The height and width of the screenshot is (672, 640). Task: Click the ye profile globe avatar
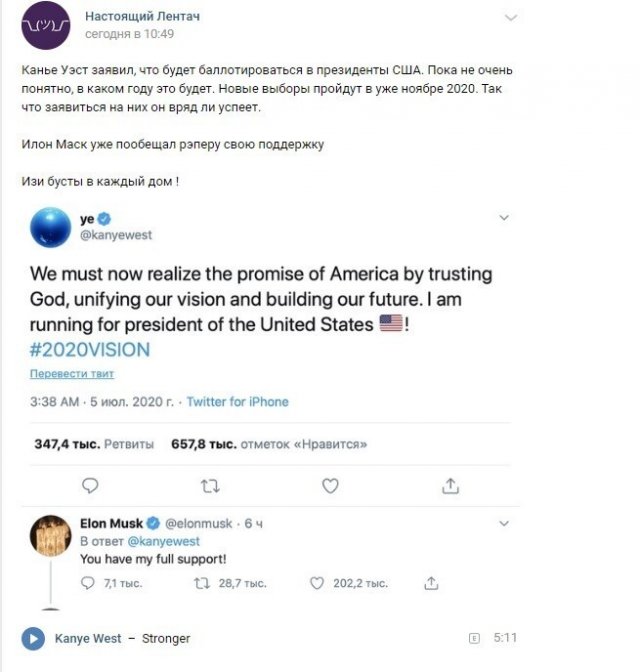point(50,226)
